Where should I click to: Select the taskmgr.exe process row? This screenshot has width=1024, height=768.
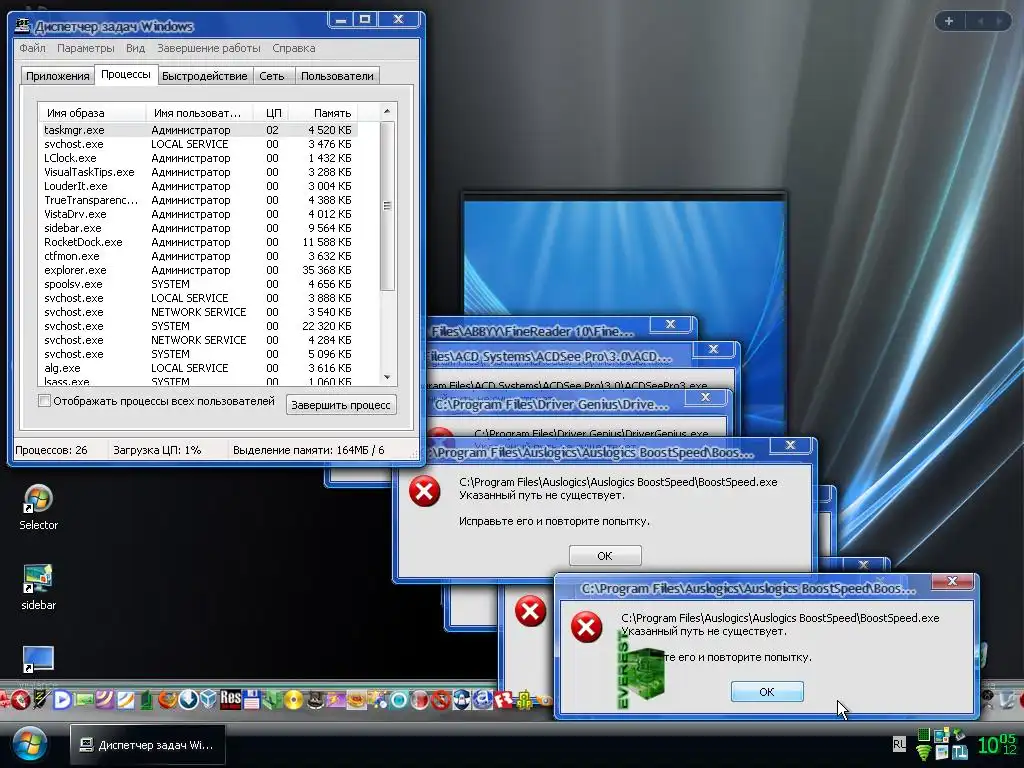click(199, 130)
